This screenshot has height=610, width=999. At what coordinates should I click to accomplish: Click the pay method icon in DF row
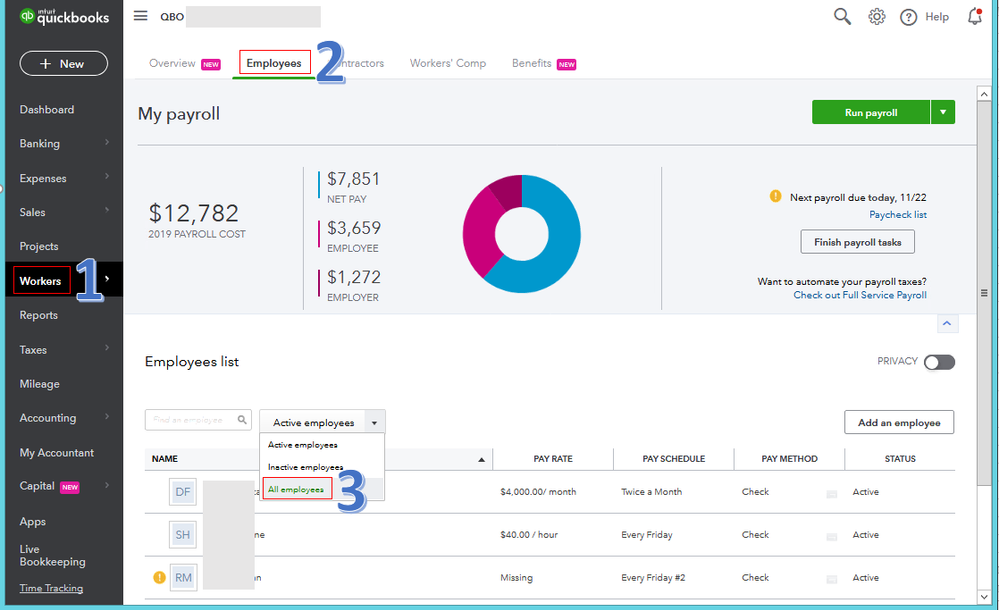coord(831,494)
